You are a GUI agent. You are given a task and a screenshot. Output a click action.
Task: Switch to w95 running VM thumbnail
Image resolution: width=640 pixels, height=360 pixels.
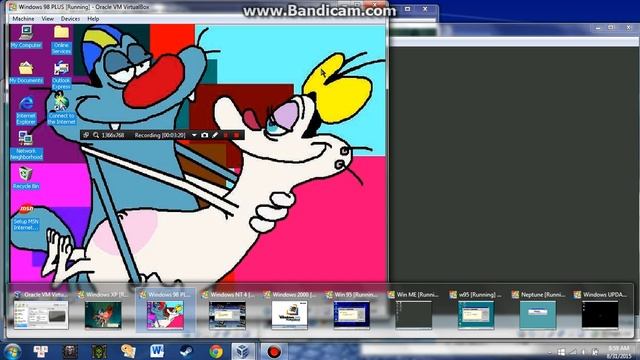(476, 311)
